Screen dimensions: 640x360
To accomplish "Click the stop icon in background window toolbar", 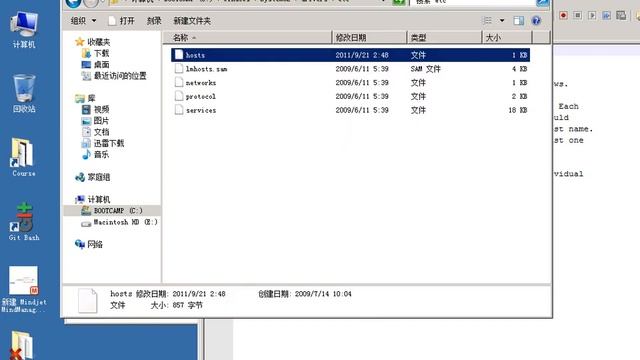I will click(578, 16).
